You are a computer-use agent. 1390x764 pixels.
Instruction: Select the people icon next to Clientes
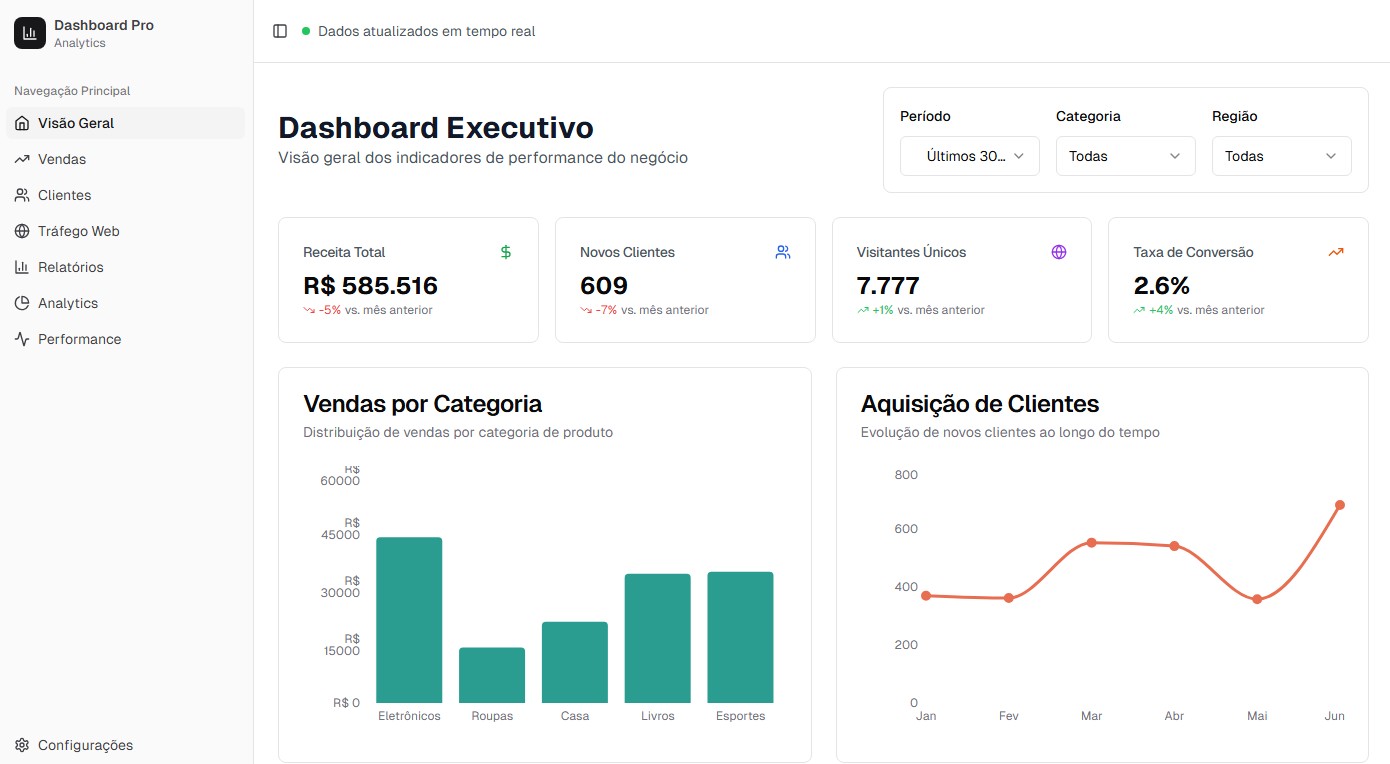(x=21, y=195)
